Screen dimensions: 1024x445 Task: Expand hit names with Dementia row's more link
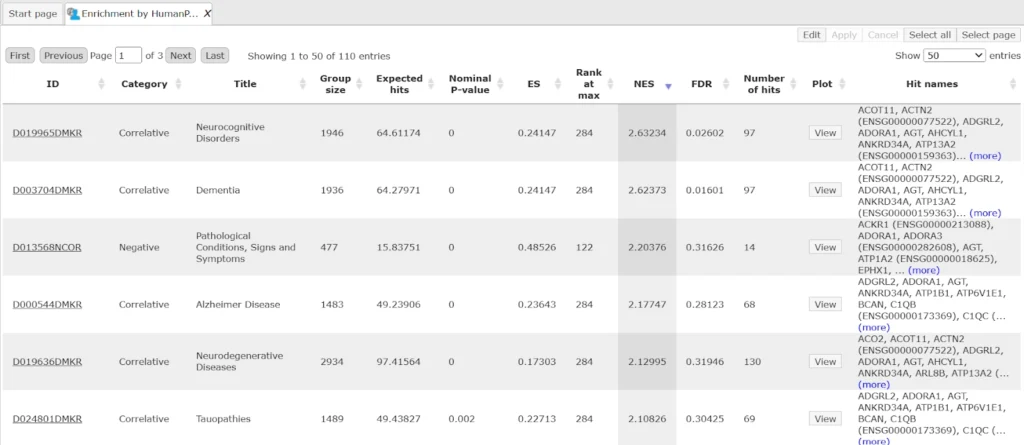pyautogui.click(x=984, y=213)
